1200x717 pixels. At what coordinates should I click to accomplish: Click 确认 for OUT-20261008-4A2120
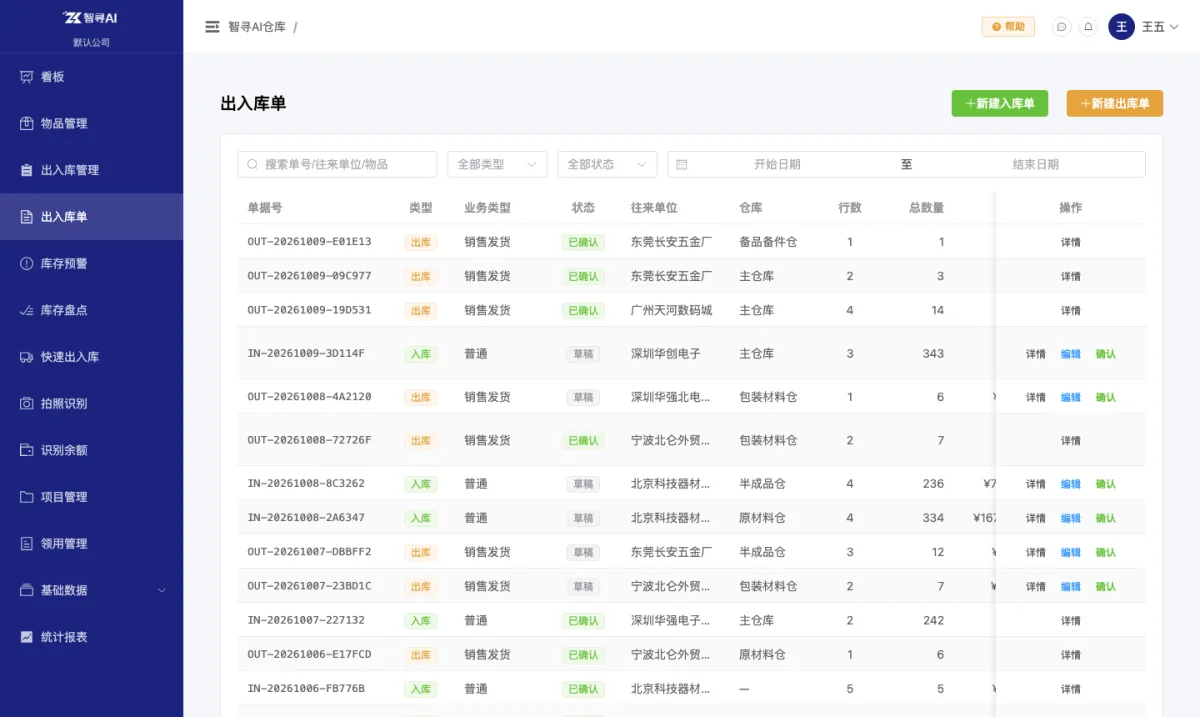click(1106, 397)
